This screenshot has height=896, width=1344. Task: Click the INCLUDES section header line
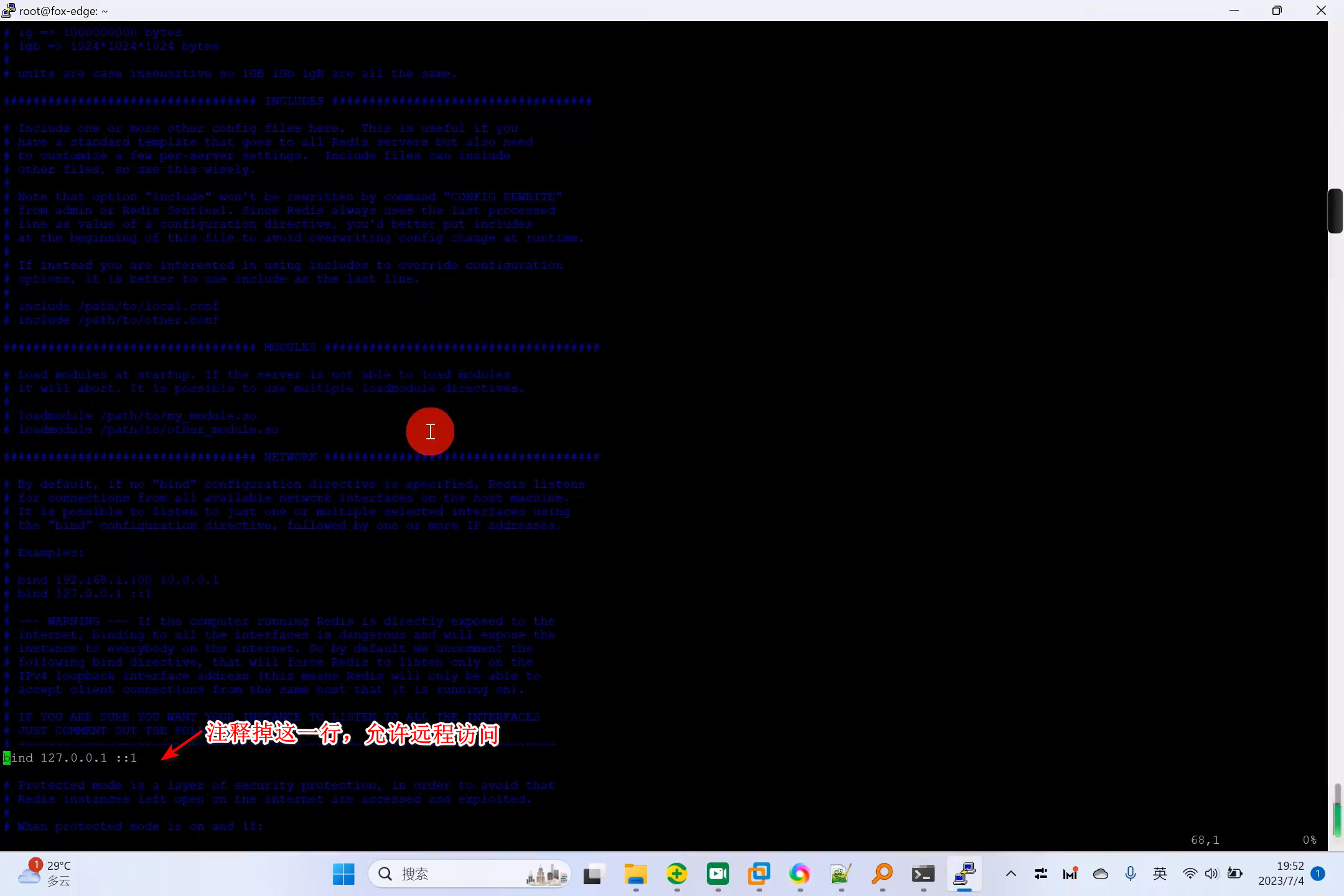point(298,101)
